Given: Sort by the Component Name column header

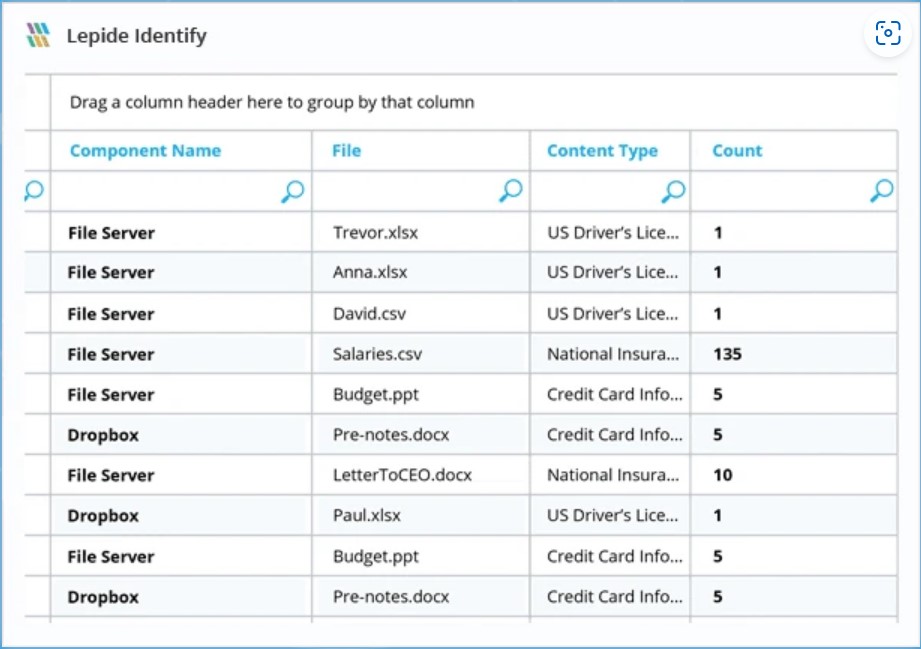Looking at the screenshot, I should 145,150.
